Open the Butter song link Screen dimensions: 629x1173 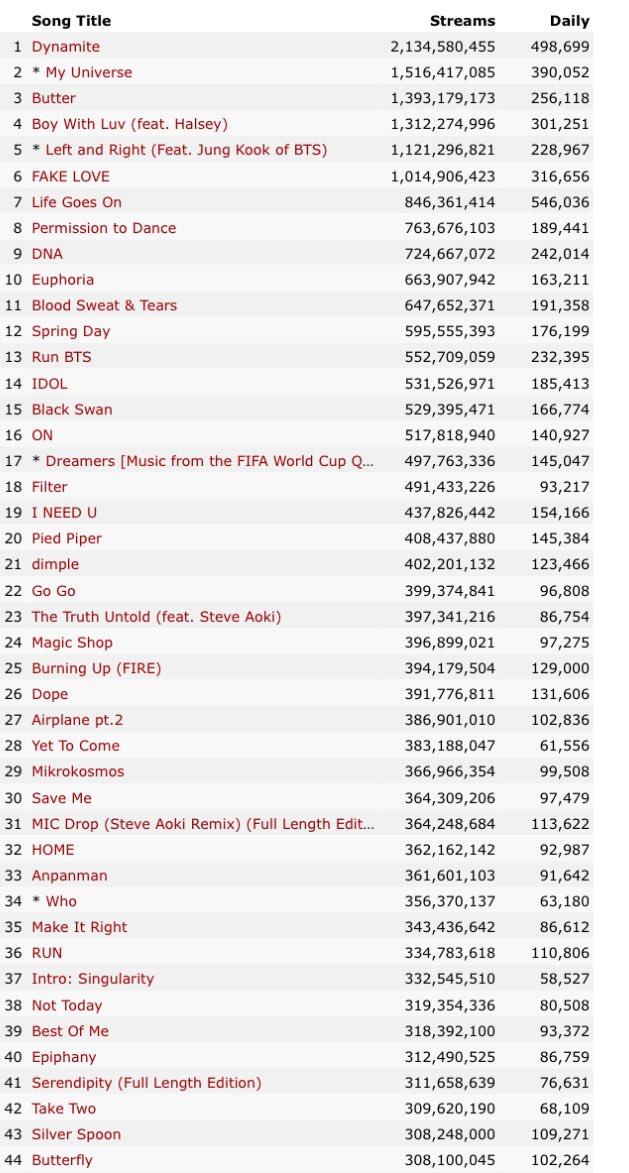(54, 99)
